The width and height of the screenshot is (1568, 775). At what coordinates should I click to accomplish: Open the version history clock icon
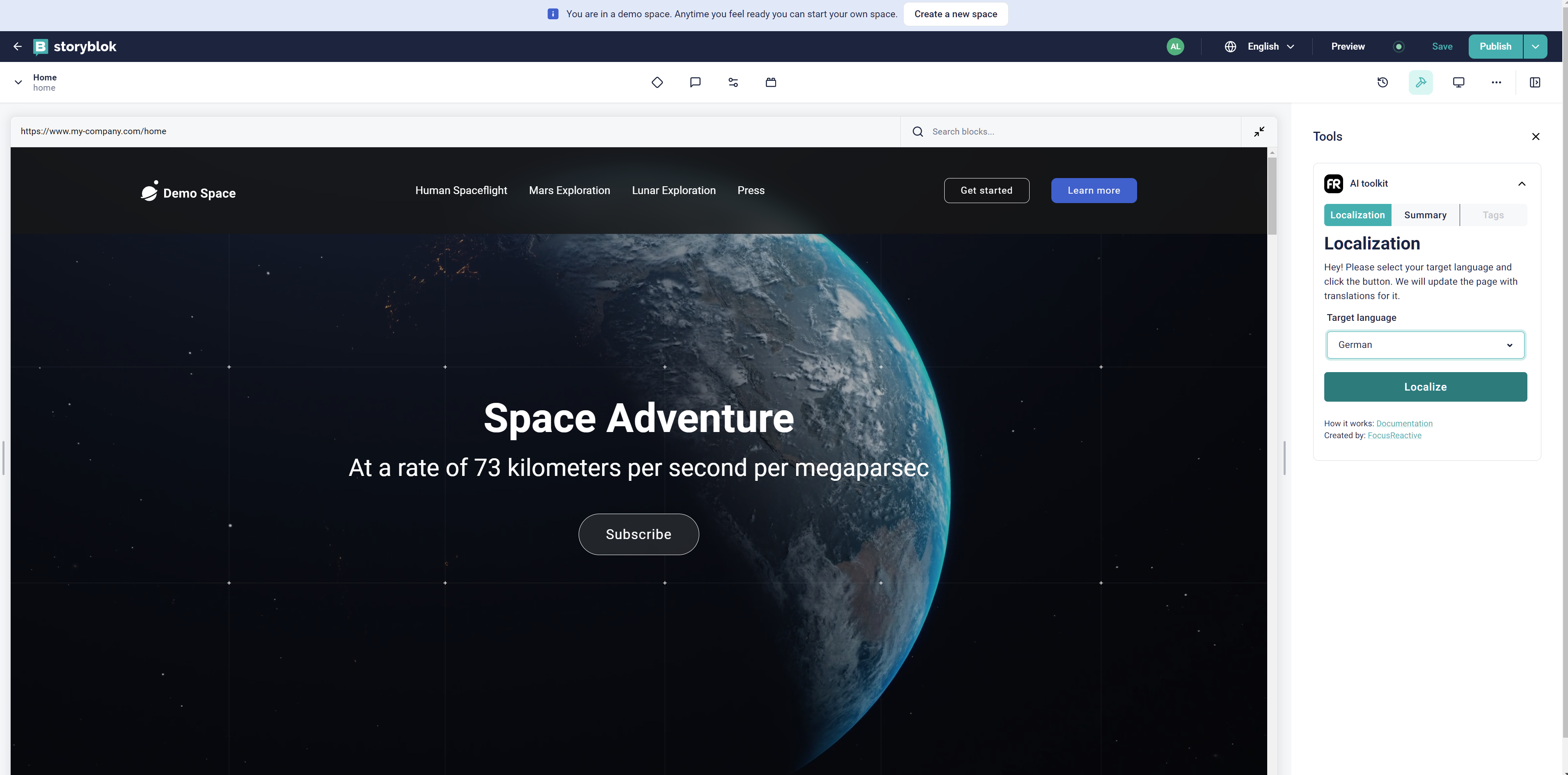1383,82
